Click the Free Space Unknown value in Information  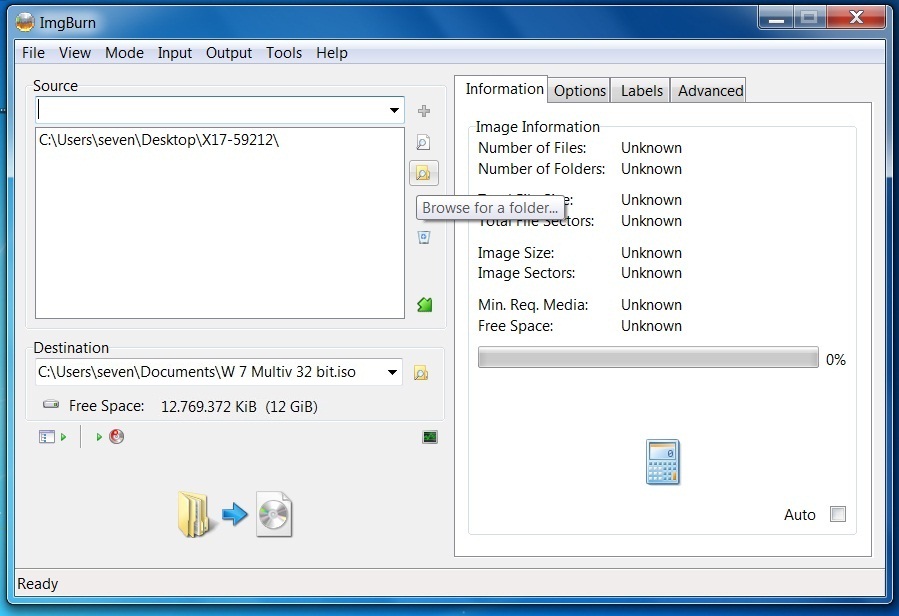point(651,326)
